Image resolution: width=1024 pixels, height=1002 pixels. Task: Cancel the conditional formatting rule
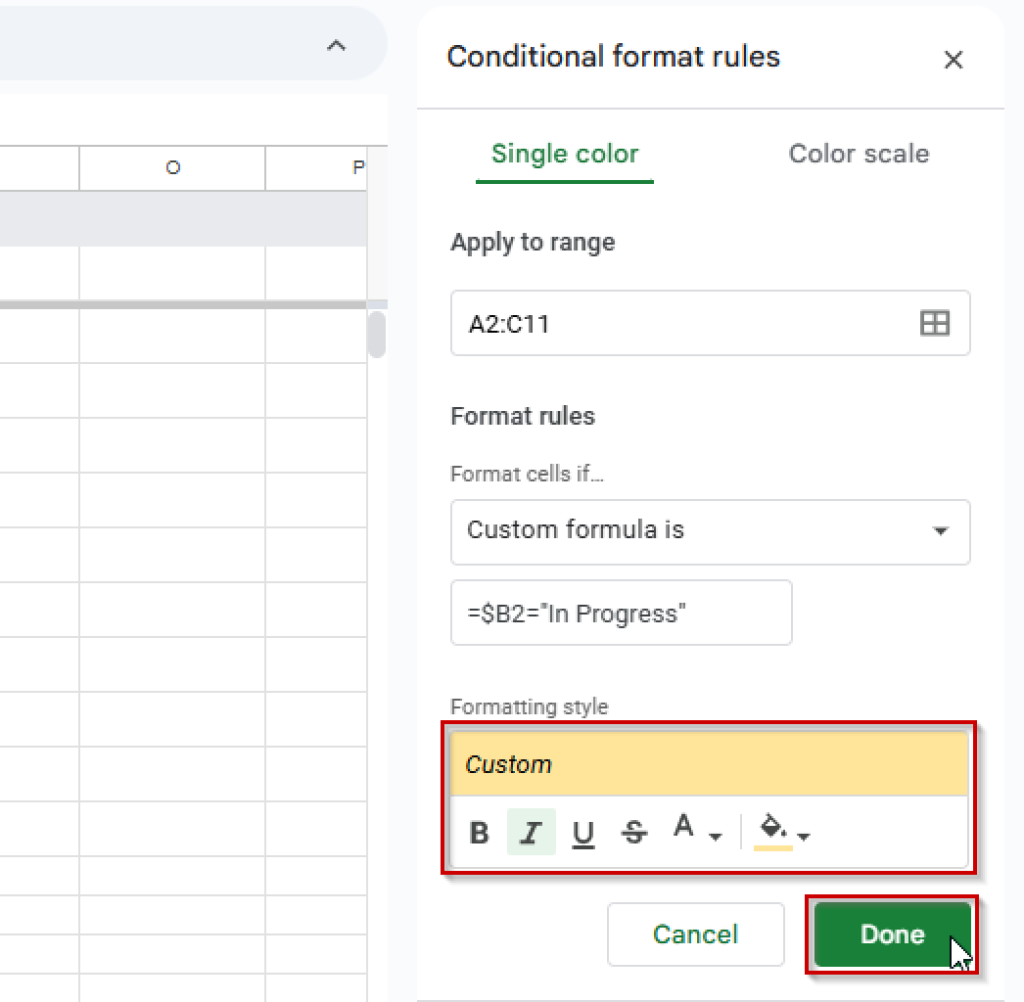pyautogui.click(x=695, y=934)
